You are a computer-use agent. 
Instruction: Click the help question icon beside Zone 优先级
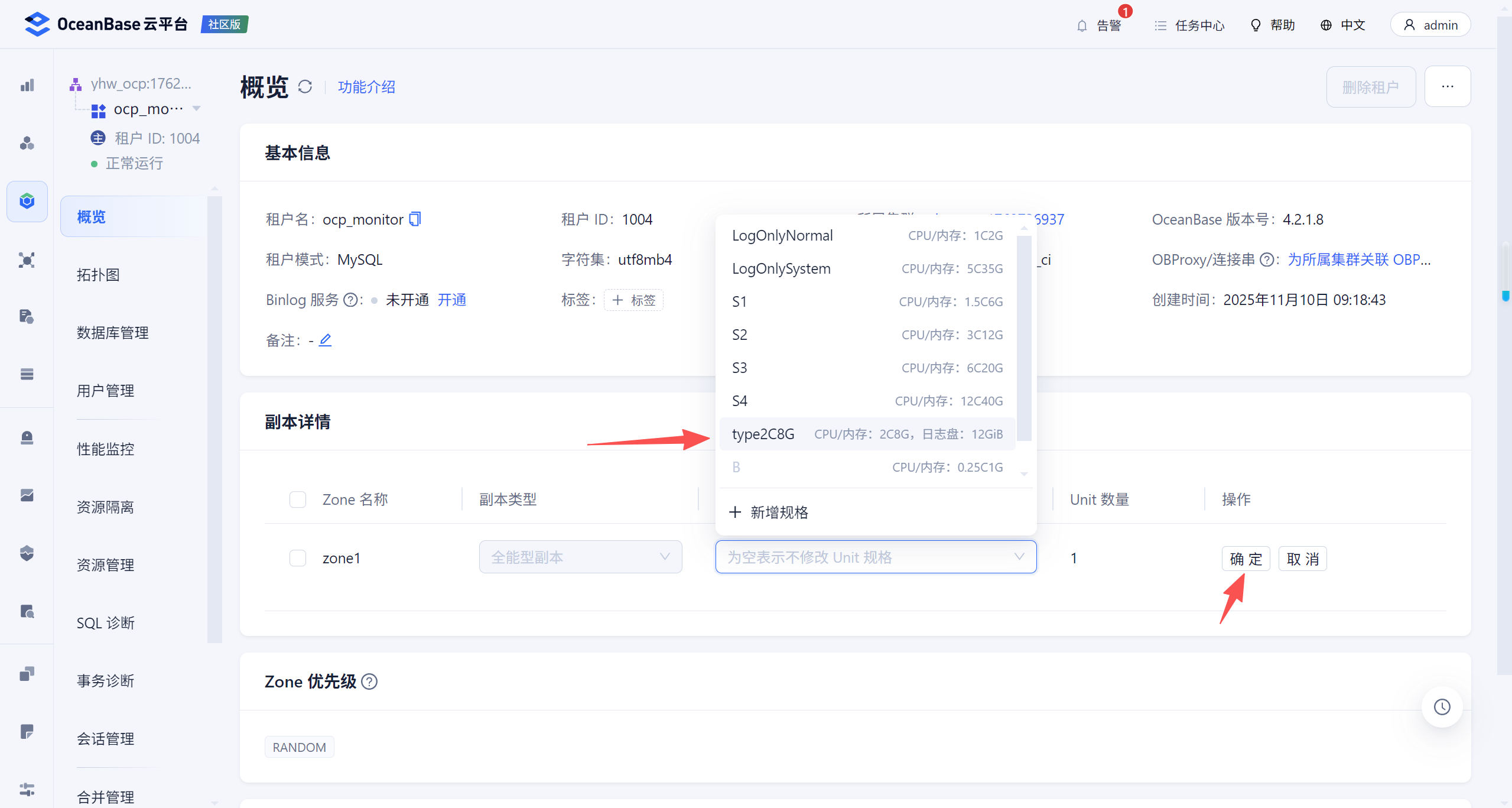pyautogui.click(x=369, y=682)
